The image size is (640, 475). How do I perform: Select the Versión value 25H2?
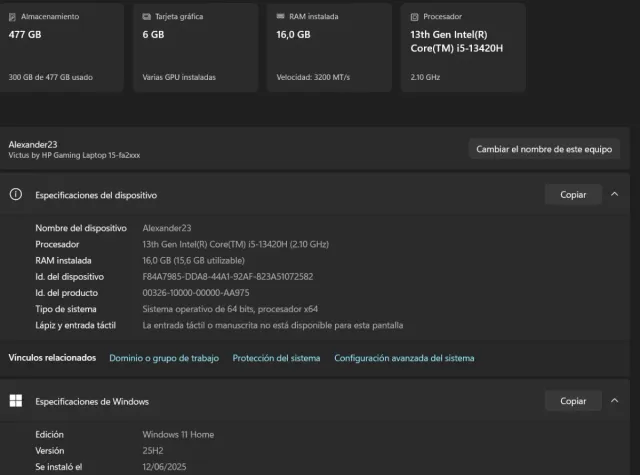point(153,451)
